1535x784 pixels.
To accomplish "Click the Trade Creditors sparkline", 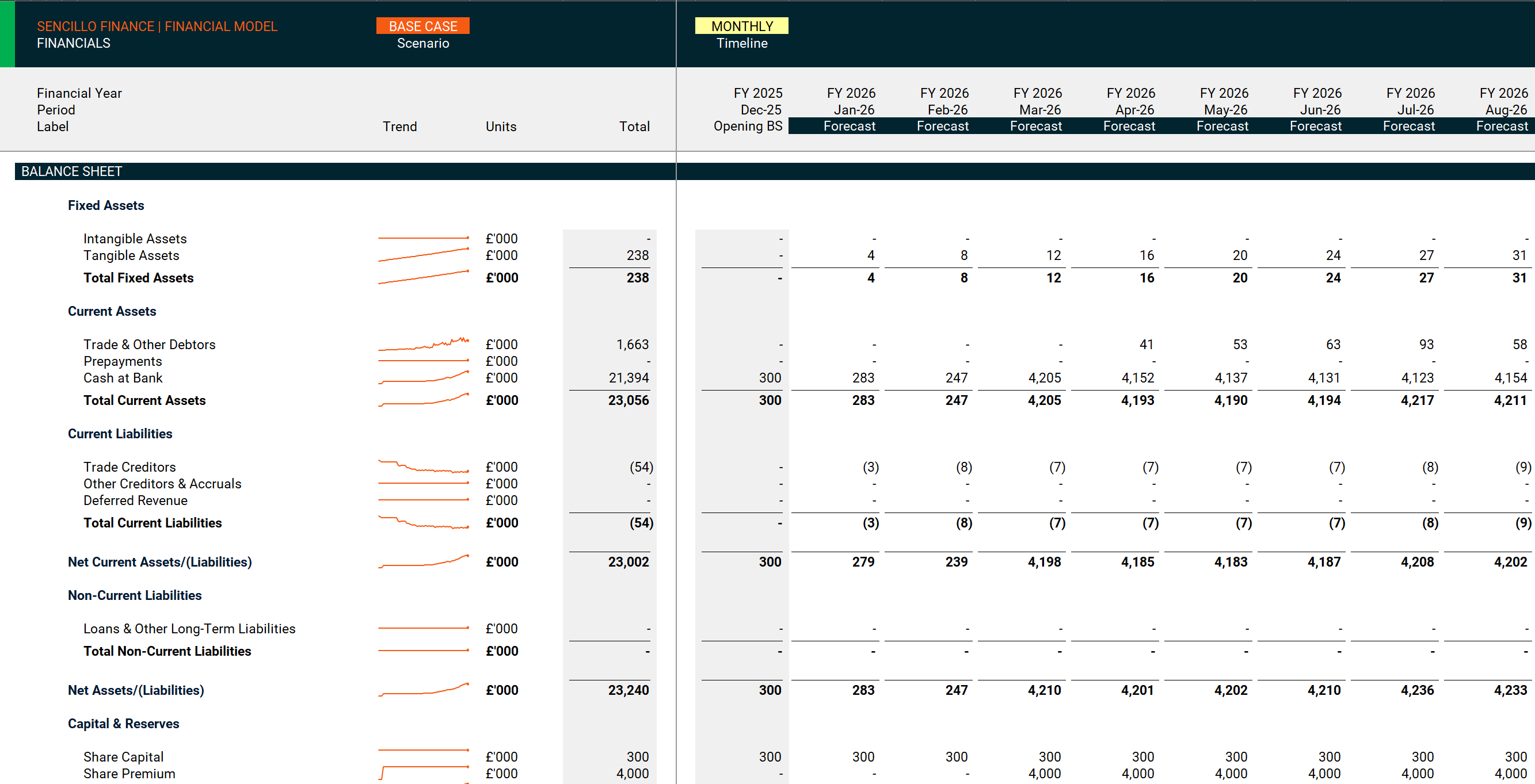I will tap(423, 467).
